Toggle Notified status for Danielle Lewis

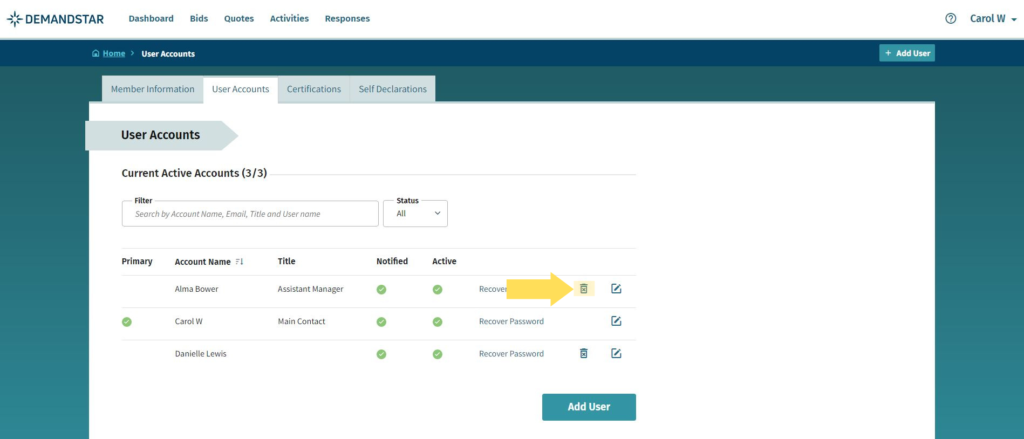(x=381, y=353)
